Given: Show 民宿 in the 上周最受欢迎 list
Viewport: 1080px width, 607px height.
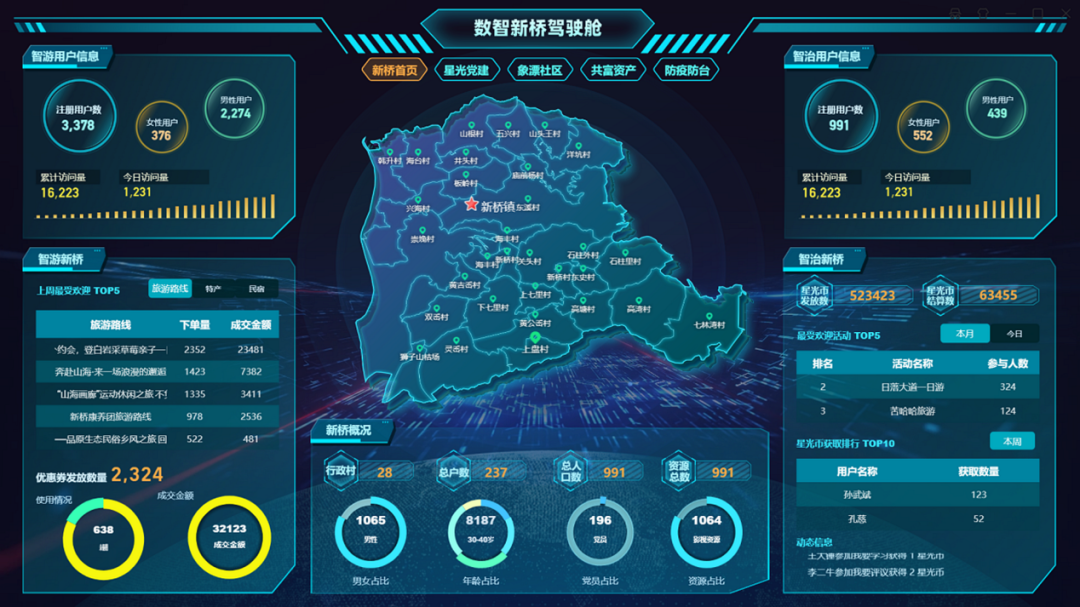Looking at the screenshot, I should (257, 289).
